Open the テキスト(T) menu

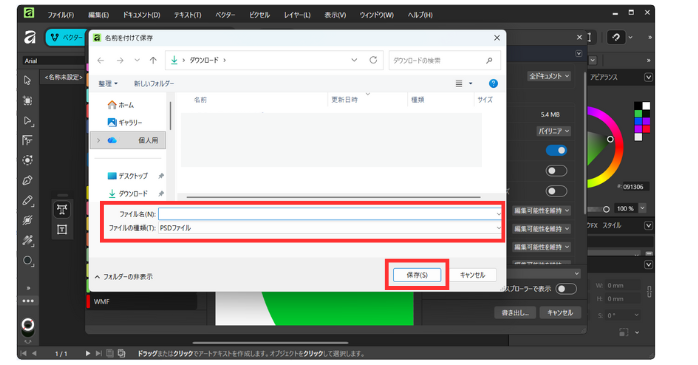pyautogui.click(x=187, y=15)
